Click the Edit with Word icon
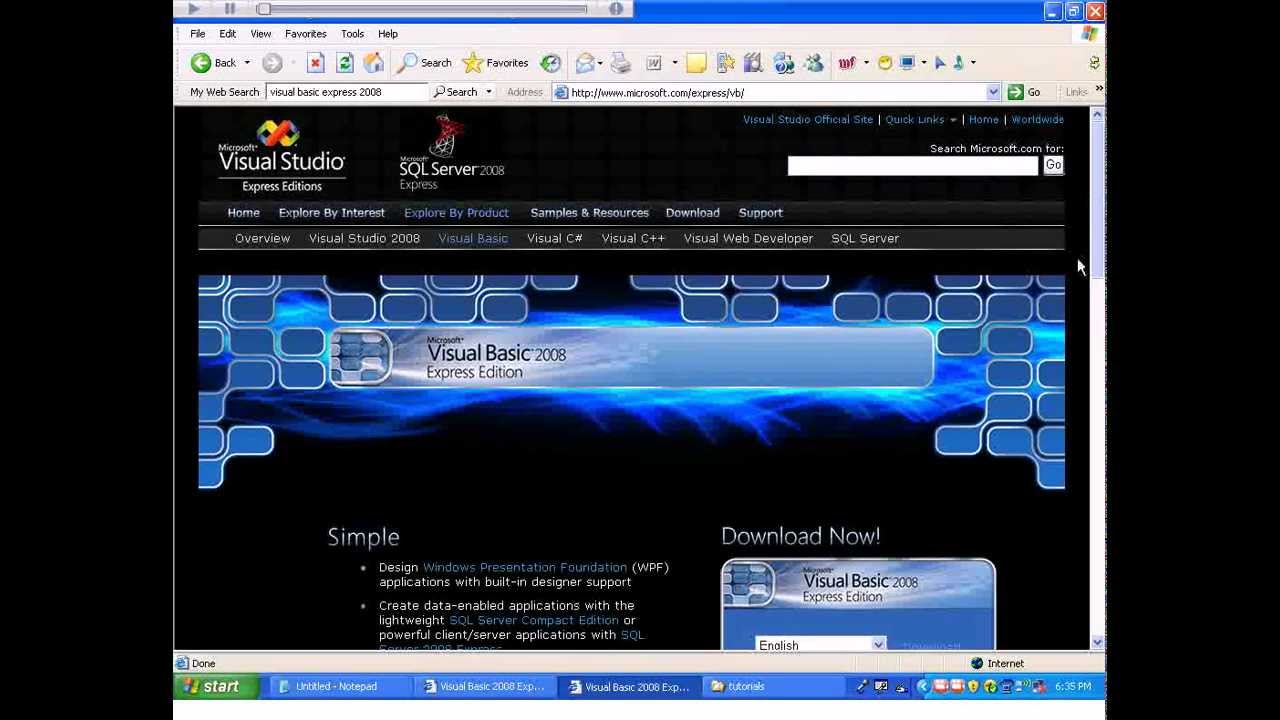The image size is (1280, 720). pyautogui.click(x=653, y=63)
